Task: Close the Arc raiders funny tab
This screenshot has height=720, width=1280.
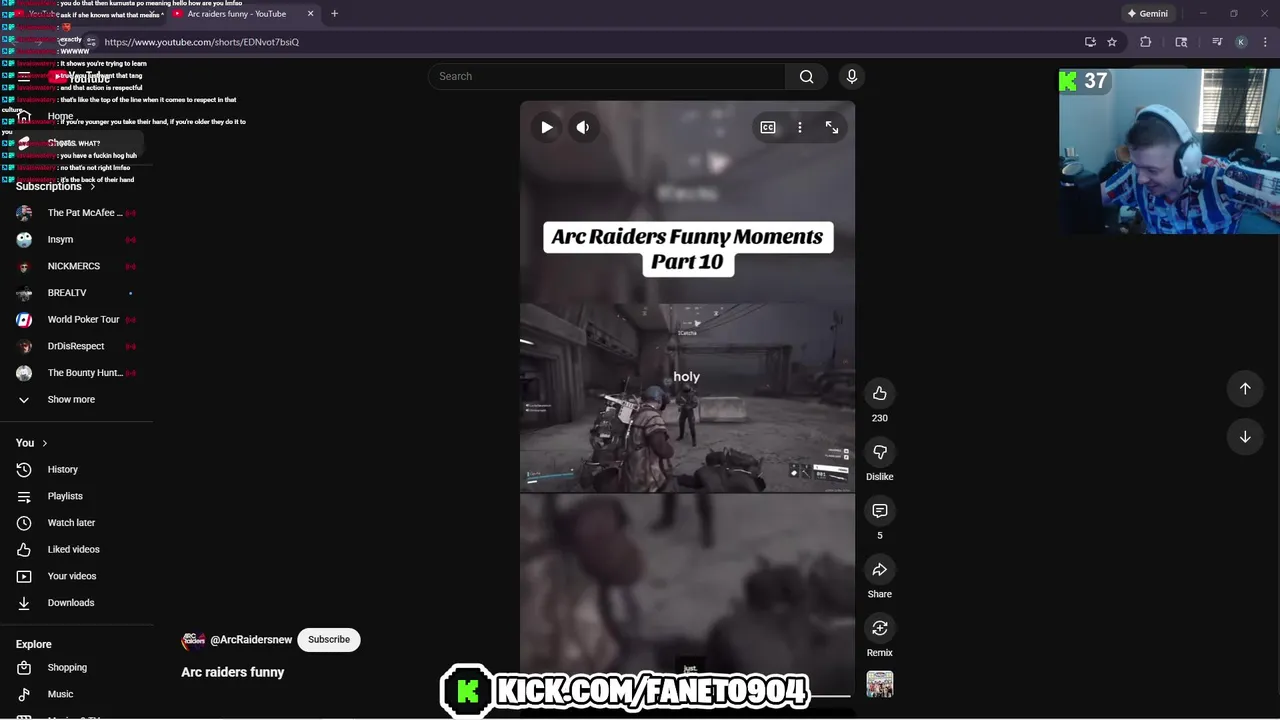Action: click(x=310, y=14)
